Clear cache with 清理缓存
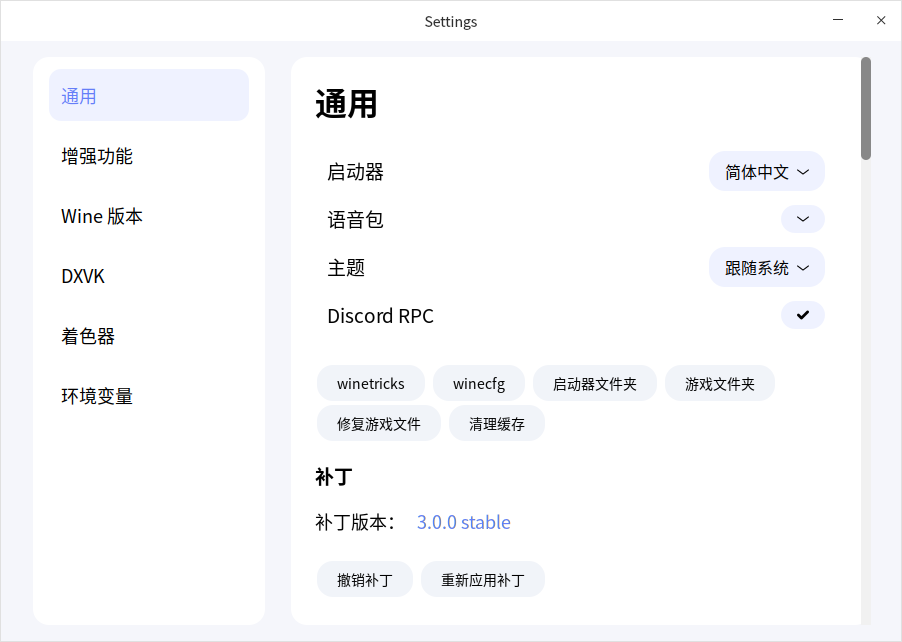 point(496,423)
